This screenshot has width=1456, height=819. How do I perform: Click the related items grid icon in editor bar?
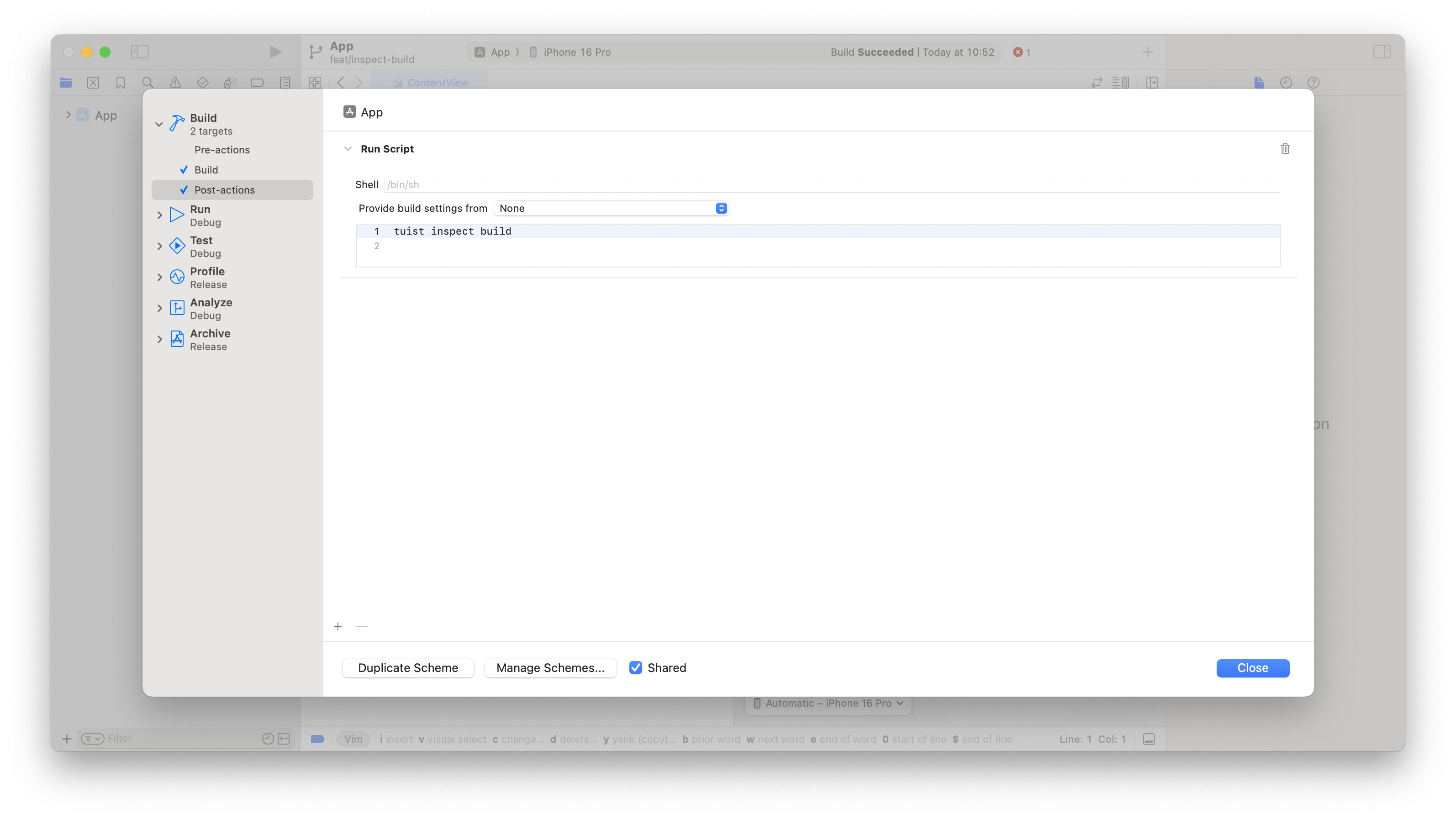pyautogui.click(x=315, y=83)
